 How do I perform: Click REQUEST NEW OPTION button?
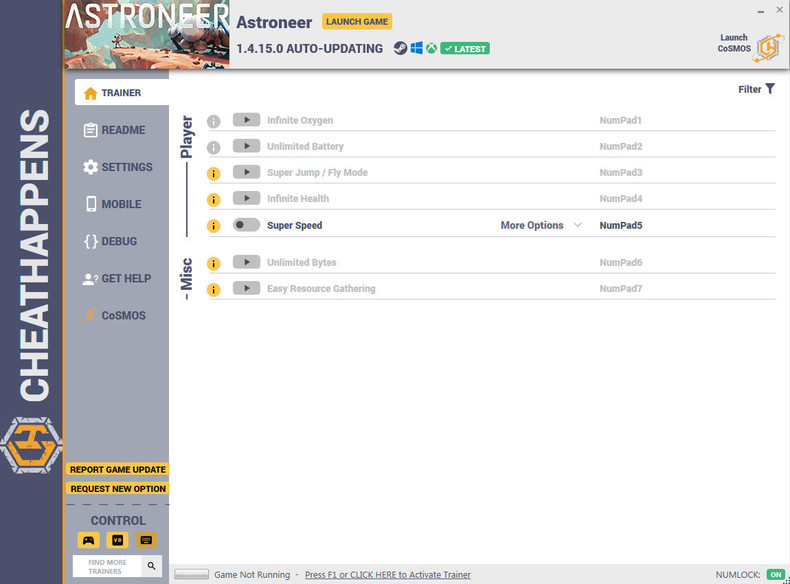[118, 488]
